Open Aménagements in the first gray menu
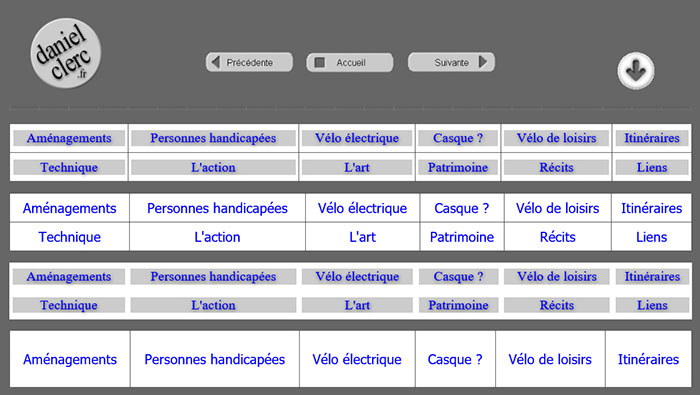 [69, 138]
